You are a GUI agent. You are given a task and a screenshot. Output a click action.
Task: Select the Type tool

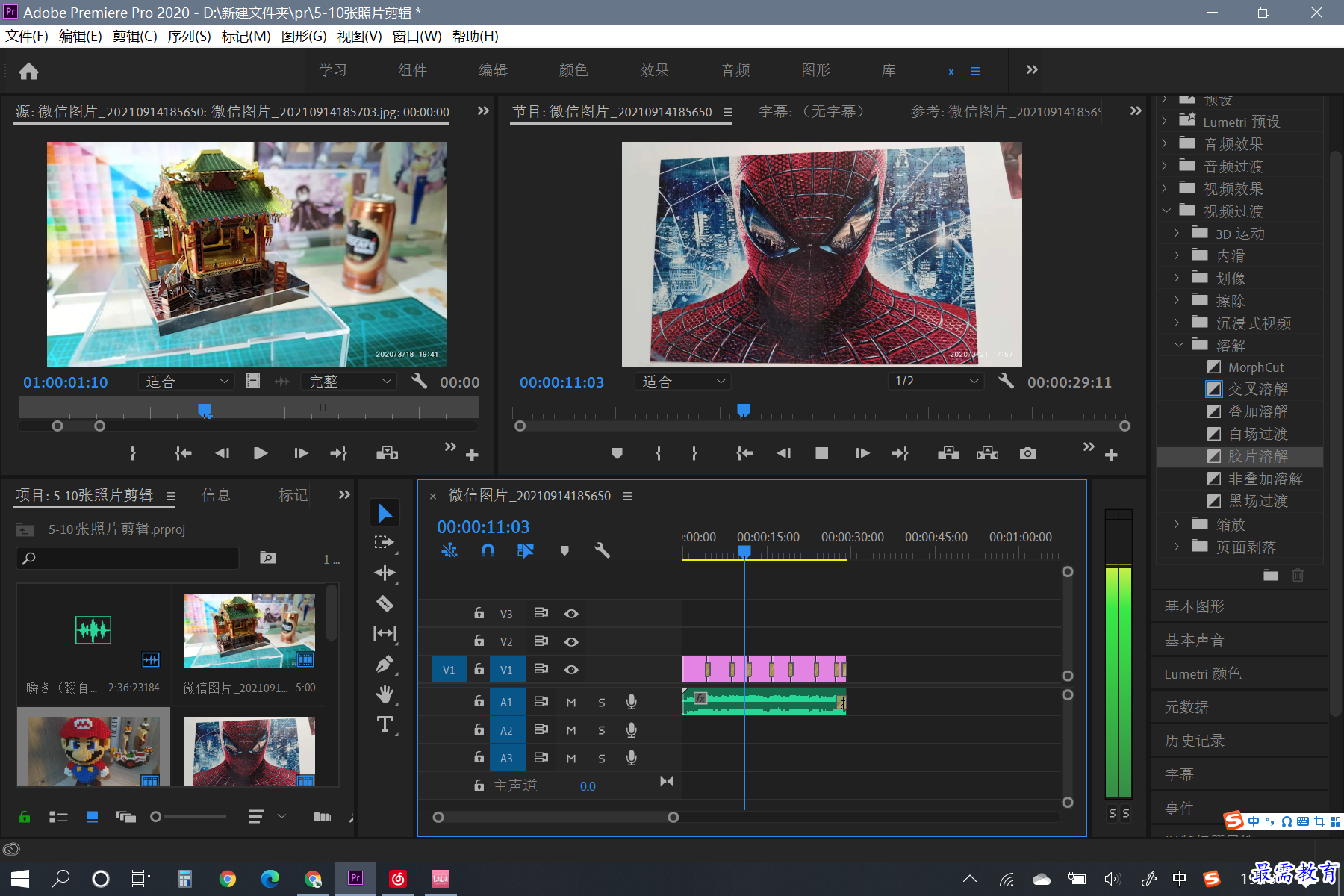coord(385,724)
